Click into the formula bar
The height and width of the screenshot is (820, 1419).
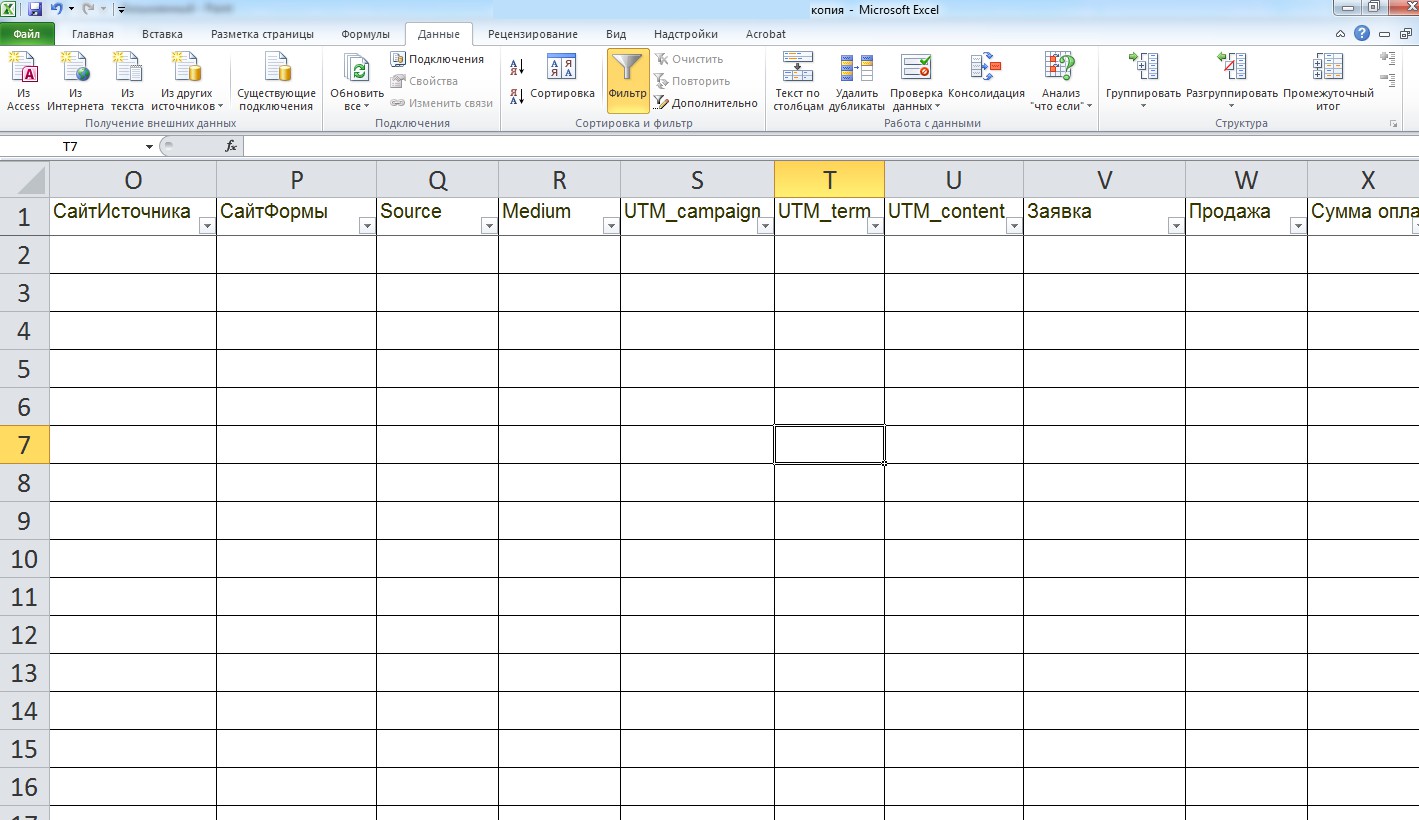tap(830, 147)
